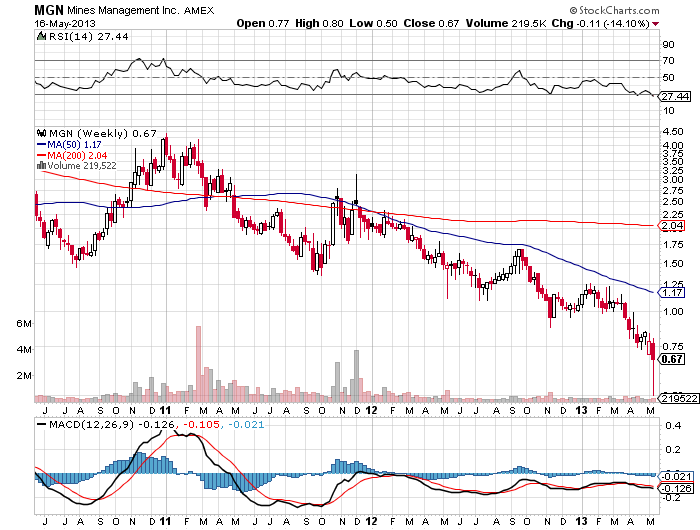Click the 6M volume scale label
Viewport: 700px width, 530px height.
coord(24,323)
